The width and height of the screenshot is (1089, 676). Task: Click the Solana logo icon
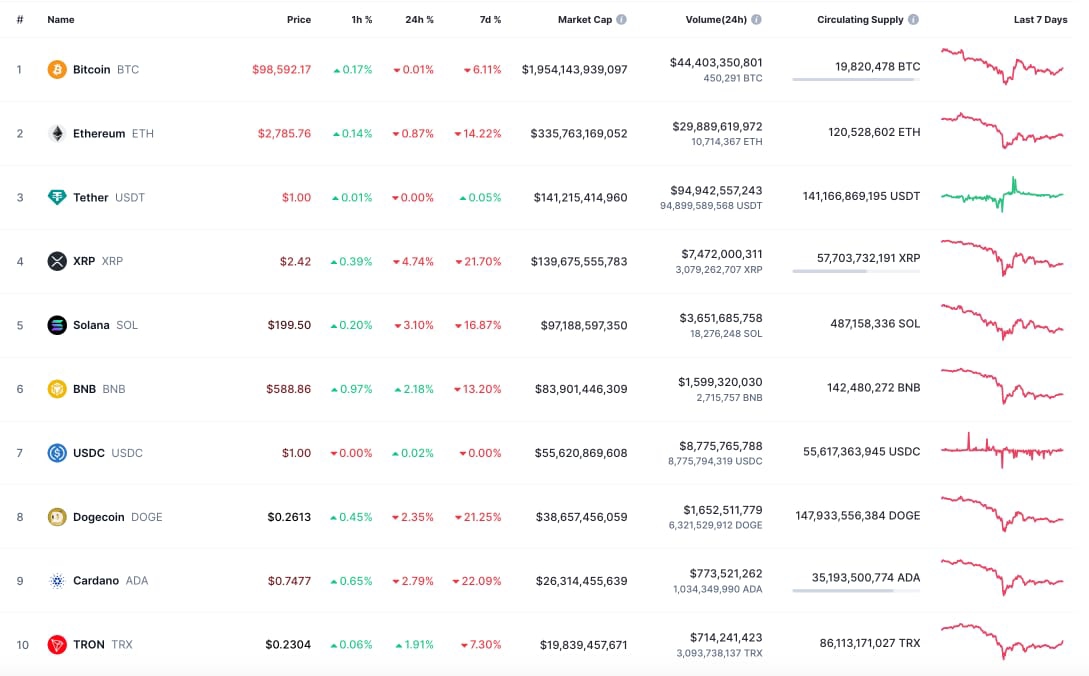pos(57,325)
